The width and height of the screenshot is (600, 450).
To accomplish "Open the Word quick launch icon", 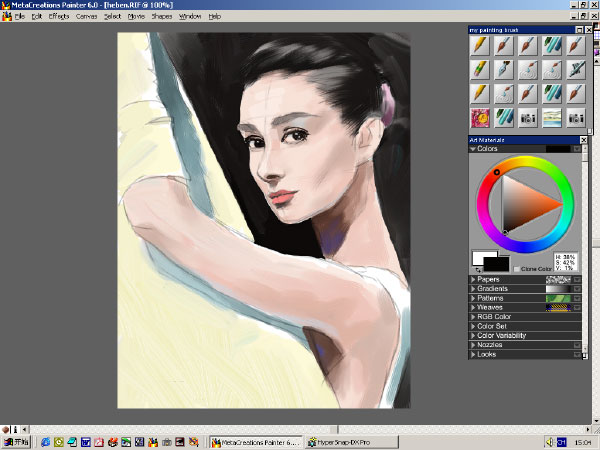I will (x=85, y=442).
